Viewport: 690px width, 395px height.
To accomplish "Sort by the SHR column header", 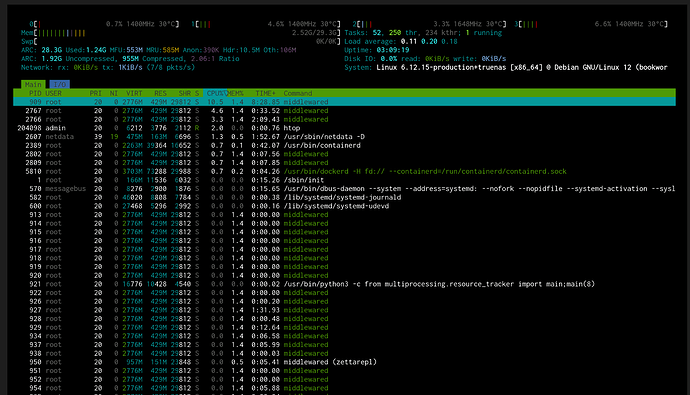I will click(x=184, y=93).
